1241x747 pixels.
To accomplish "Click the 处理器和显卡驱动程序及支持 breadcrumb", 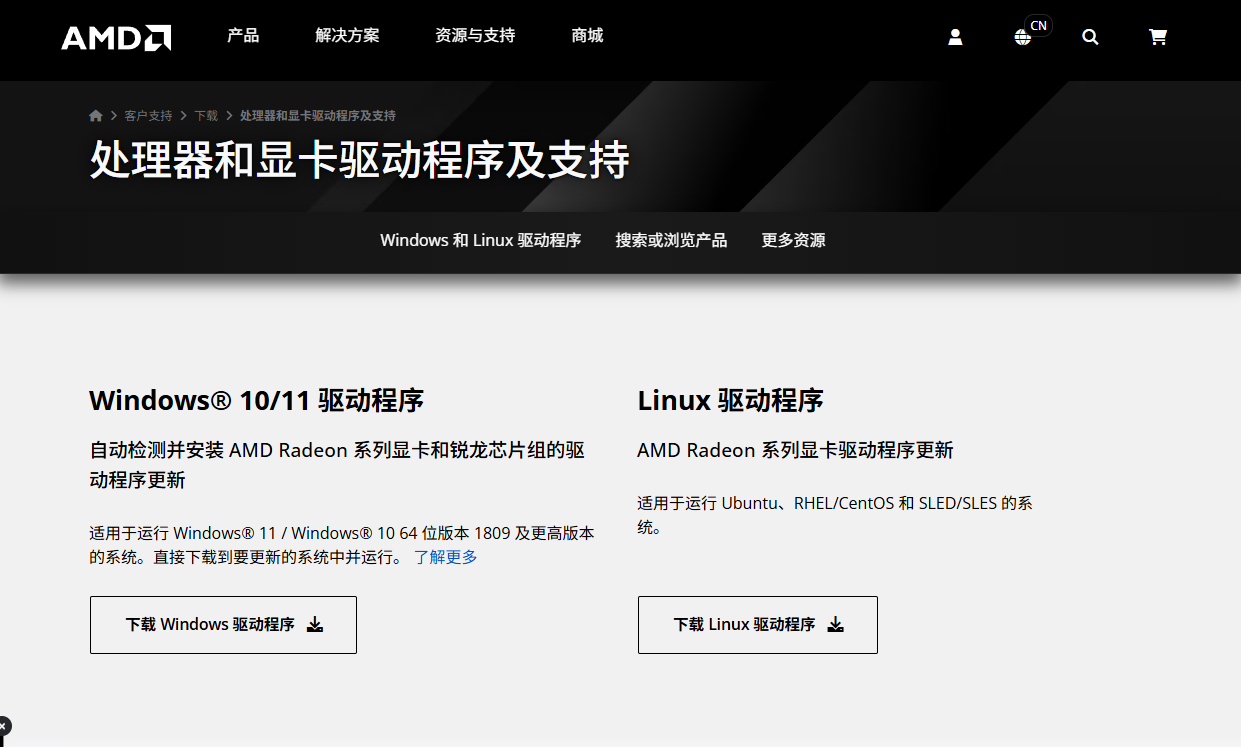I will tap(318, 116).
